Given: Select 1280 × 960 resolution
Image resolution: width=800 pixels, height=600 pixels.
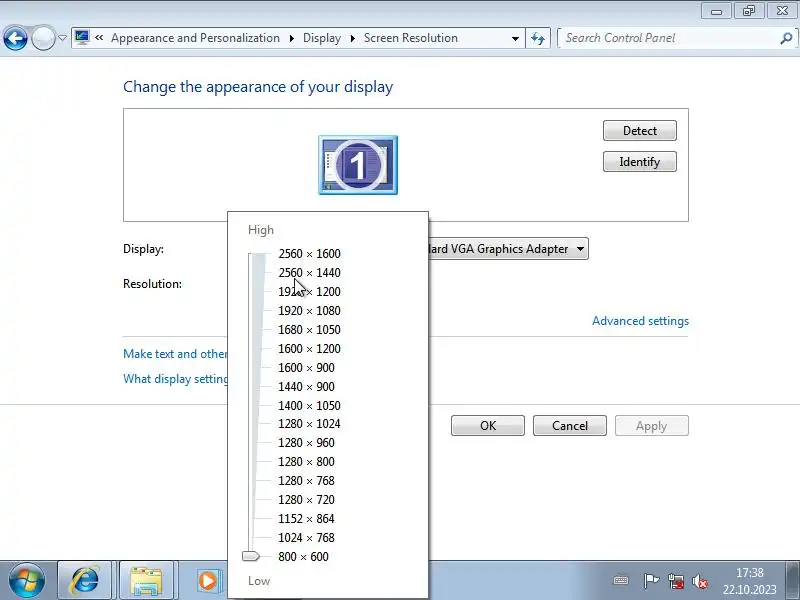Looking at the screenshot, I should tap(306, 442).
